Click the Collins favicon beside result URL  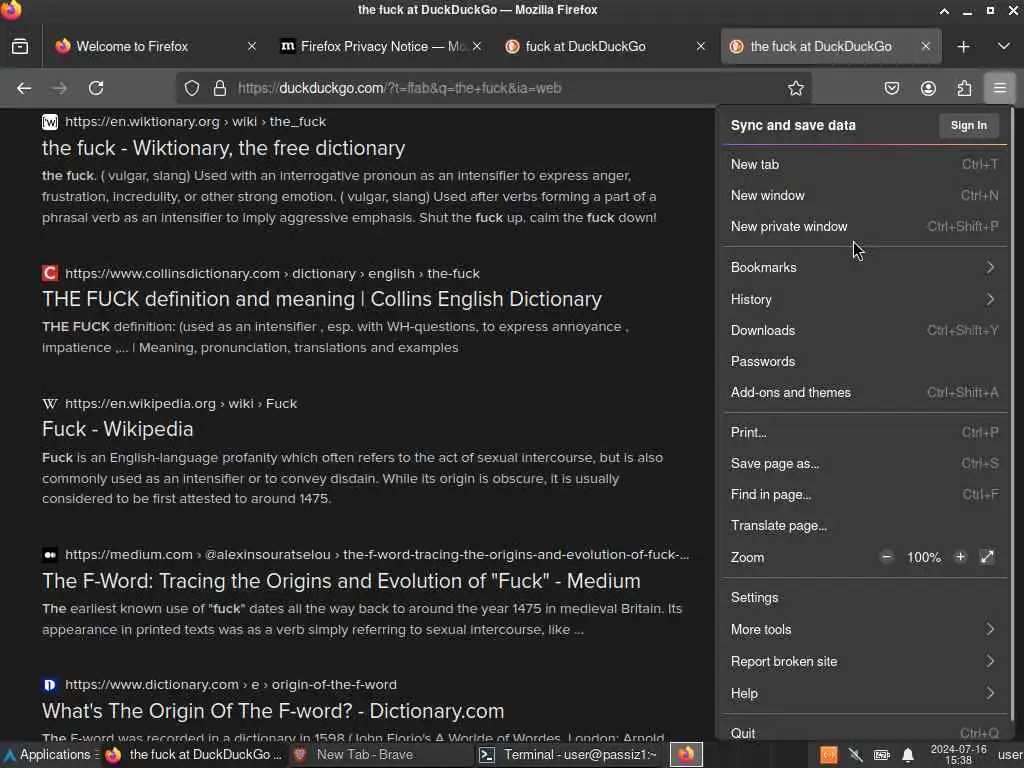(x=50, y=273)
